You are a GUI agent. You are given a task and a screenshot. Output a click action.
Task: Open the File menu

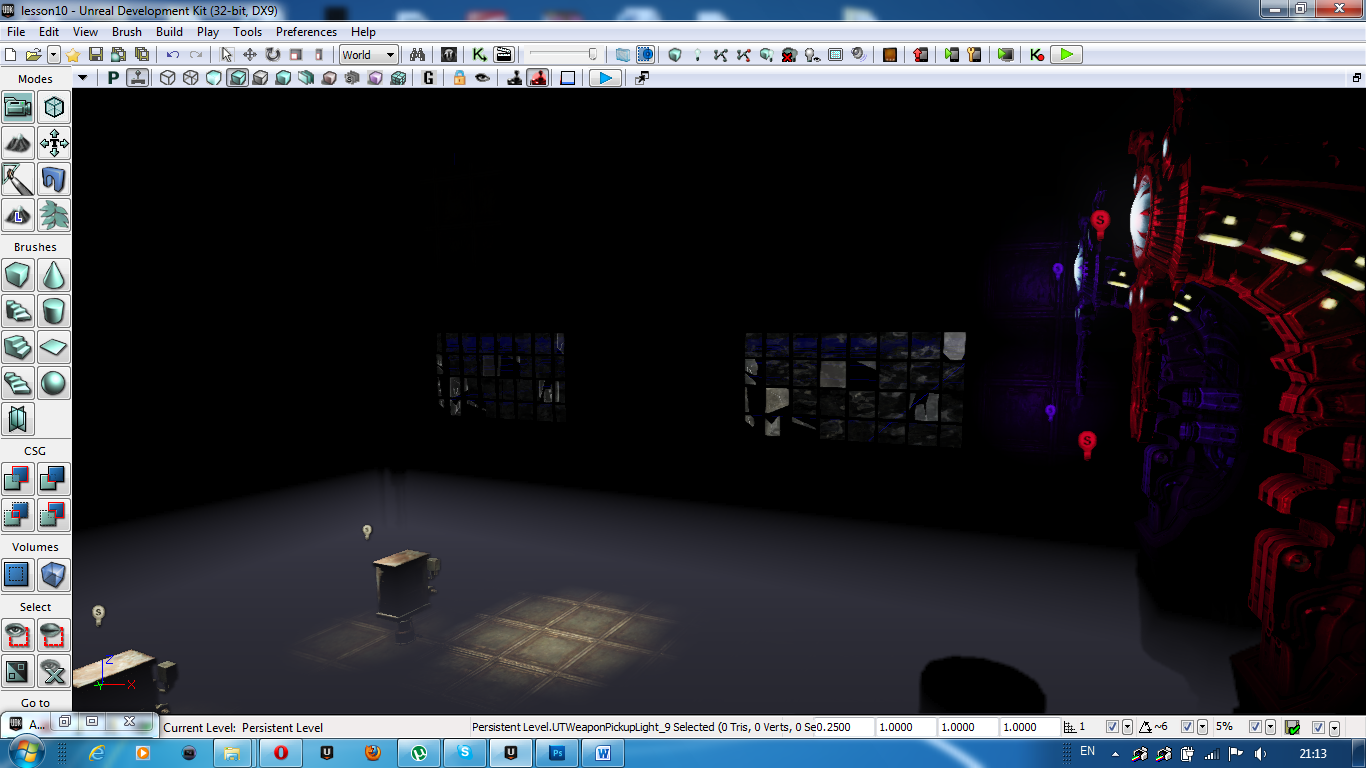point(16,32)
